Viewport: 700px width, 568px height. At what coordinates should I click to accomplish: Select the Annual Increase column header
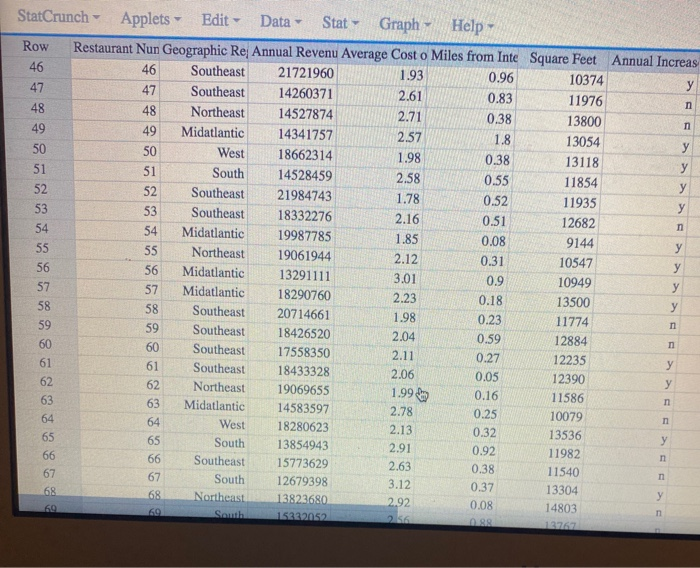click(x=654, y=61)
